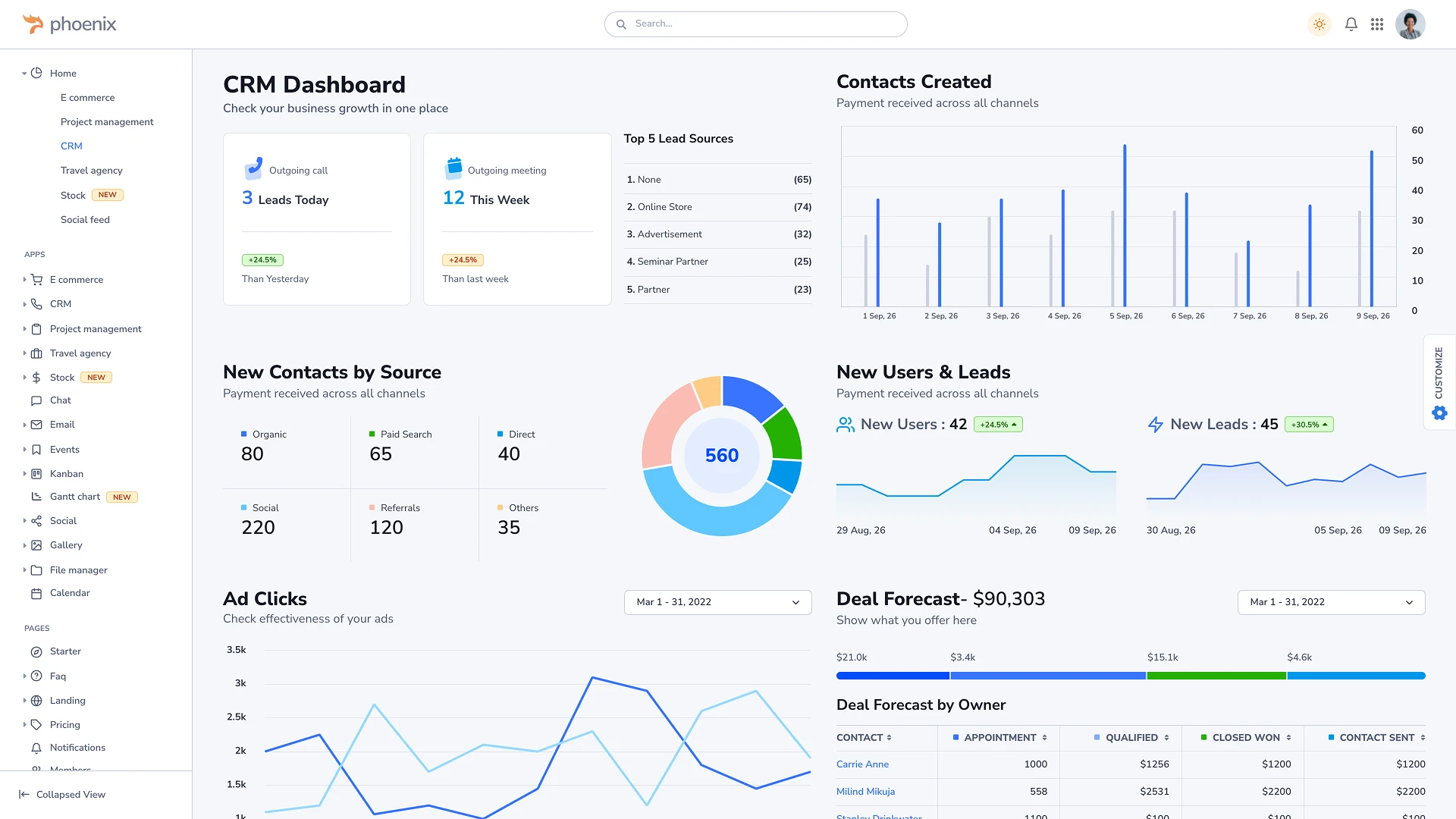Screen dimensions: 1456x819
Task: Toggle the light/dark theme sun icon
Action: pyautogui.click(x=1319, y=24)
